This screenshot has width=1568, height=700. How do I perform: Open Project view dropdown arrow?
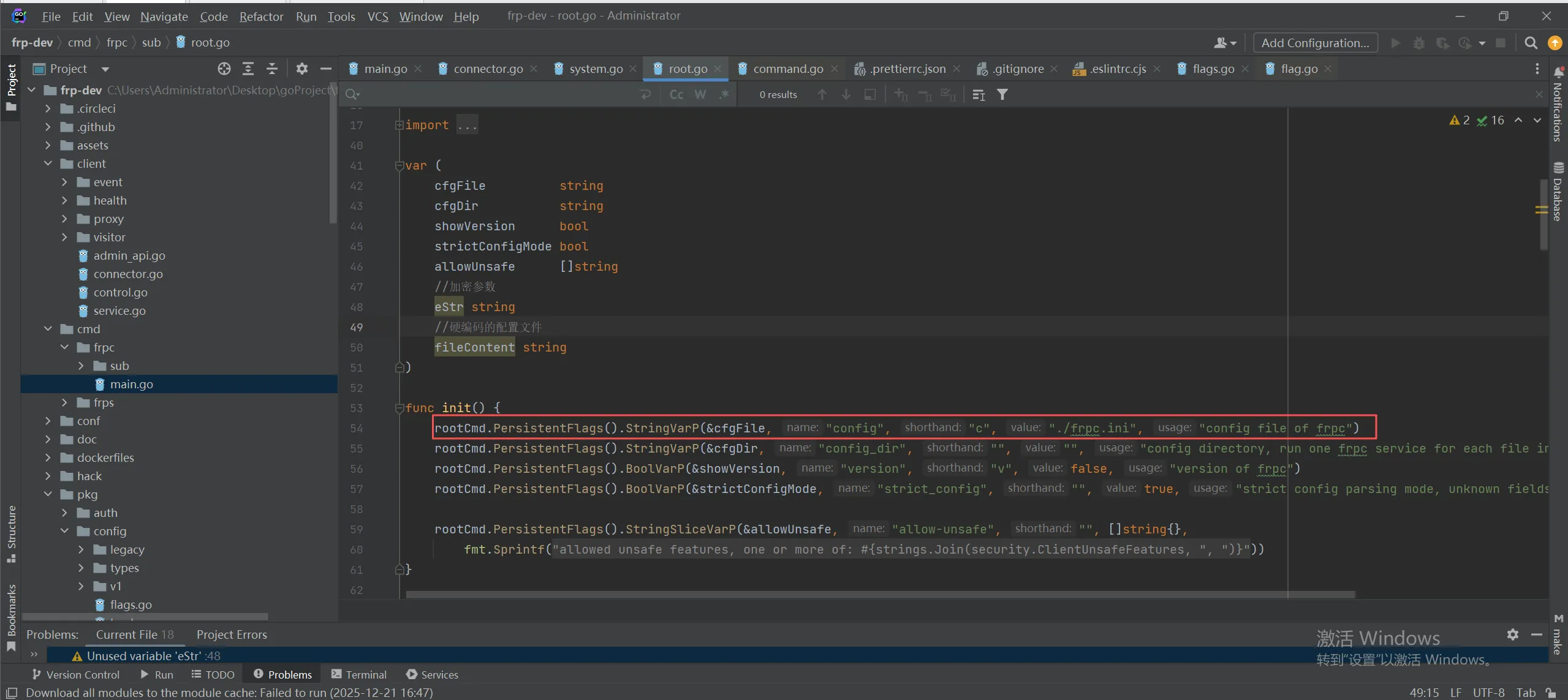click(105, 69)
